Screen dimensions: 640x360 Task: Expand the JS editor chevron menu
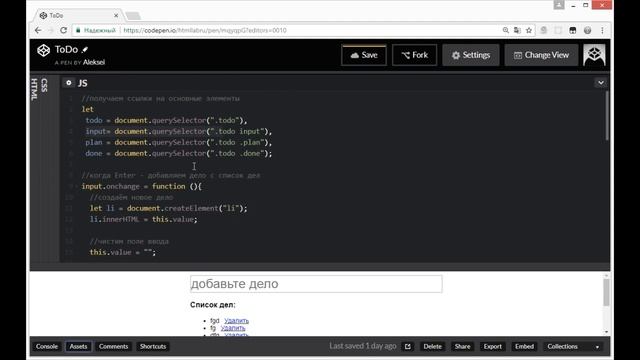(601, 83)
